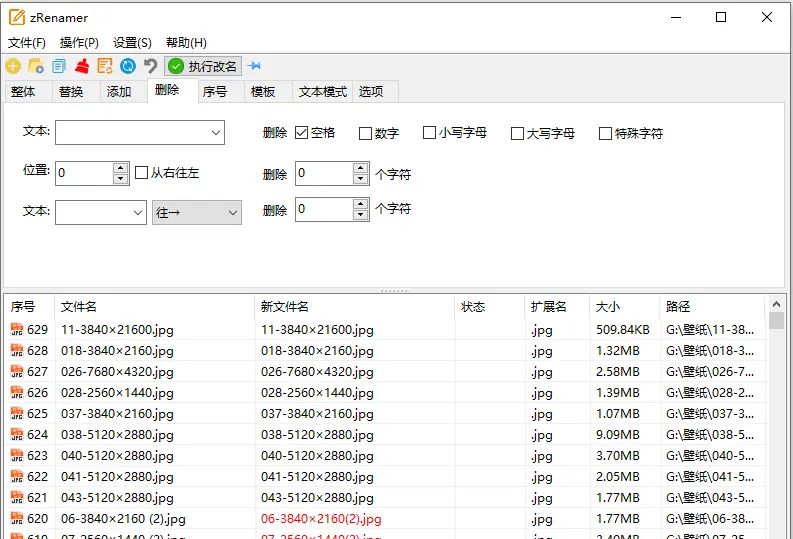Viewport: 793px width, 539px height.
Task: Select file 018-3840×2160.jpg in 文件名 column
Action: point(117,351)
